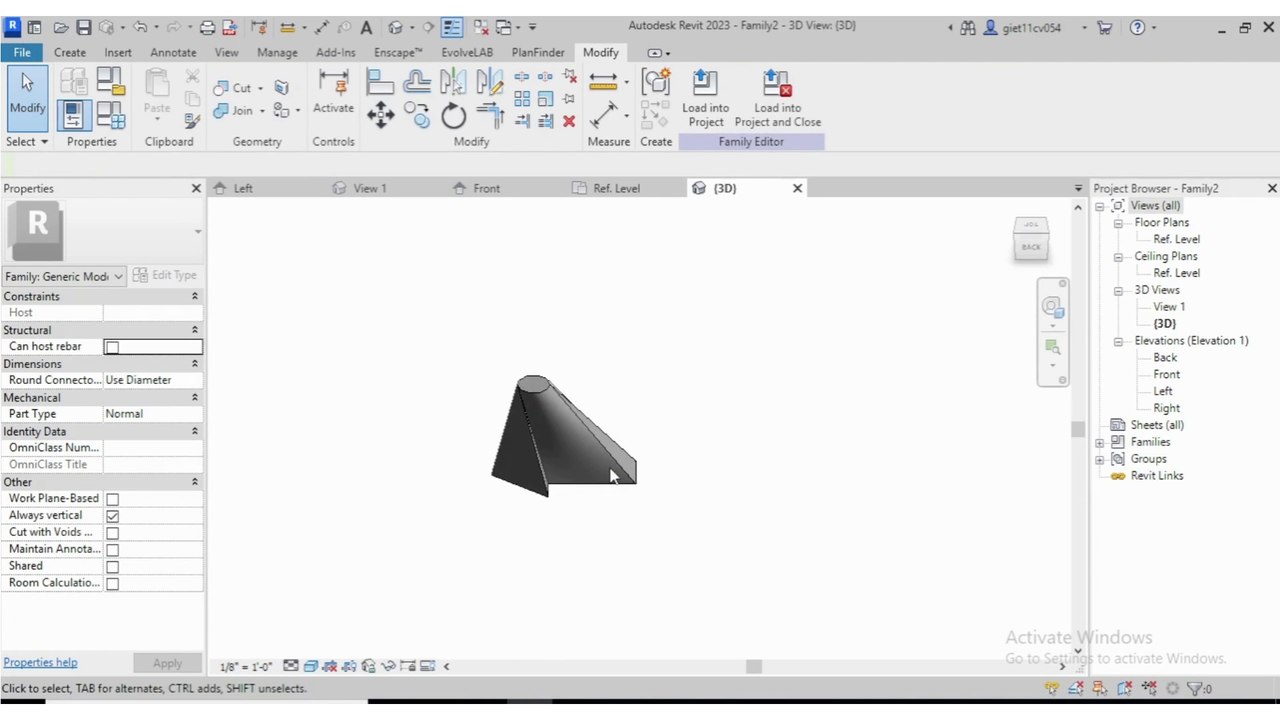The height and width of the screenshot is (720, 1280).
Task: Collapse the Constraints section
Action: (194, 296)
